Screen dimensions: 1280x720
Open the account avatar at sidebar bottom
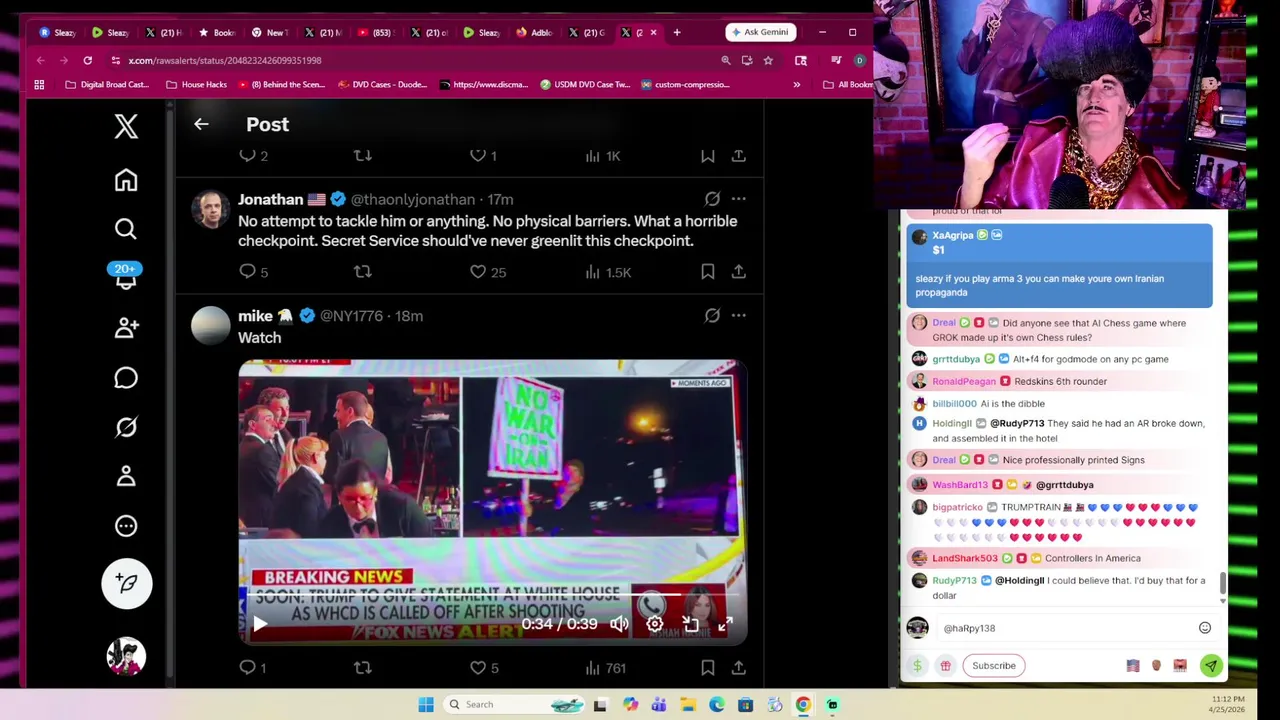tap(127, 656)
